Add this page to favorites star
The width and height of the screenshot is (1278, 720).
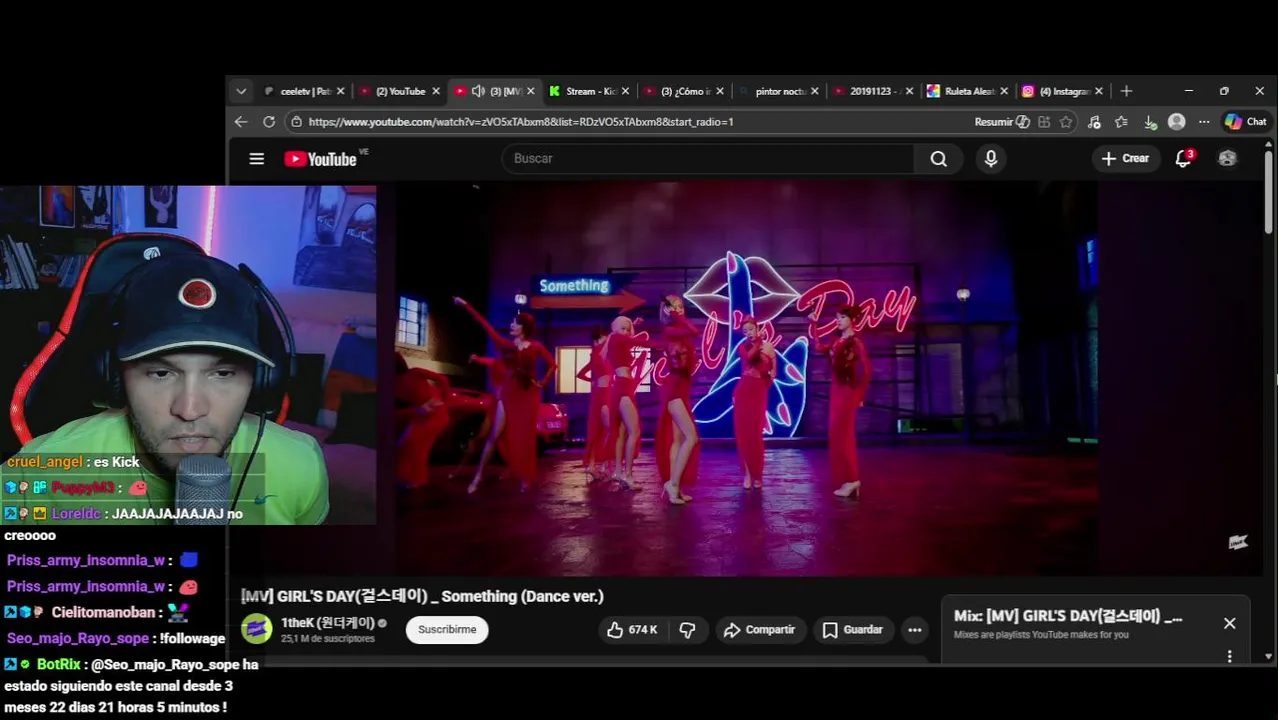point(1066,122)
